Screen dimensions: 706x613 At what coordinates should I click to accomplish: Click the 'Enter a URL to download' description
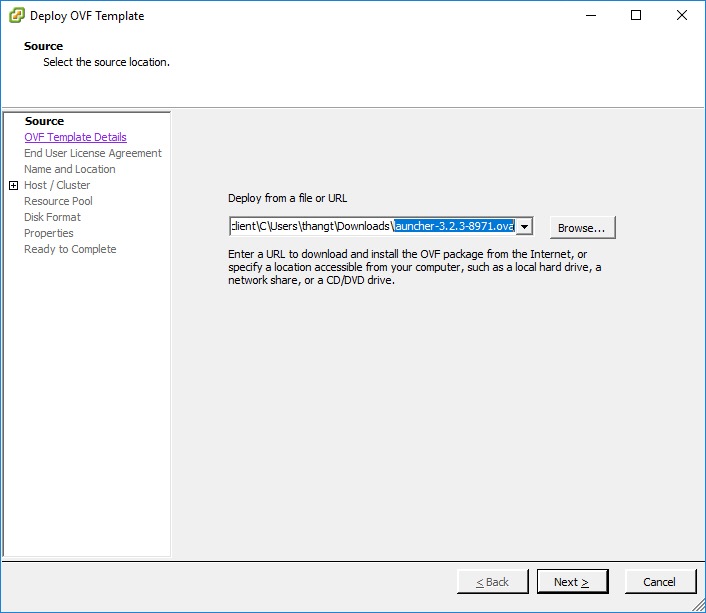click(x=415, y=267)
